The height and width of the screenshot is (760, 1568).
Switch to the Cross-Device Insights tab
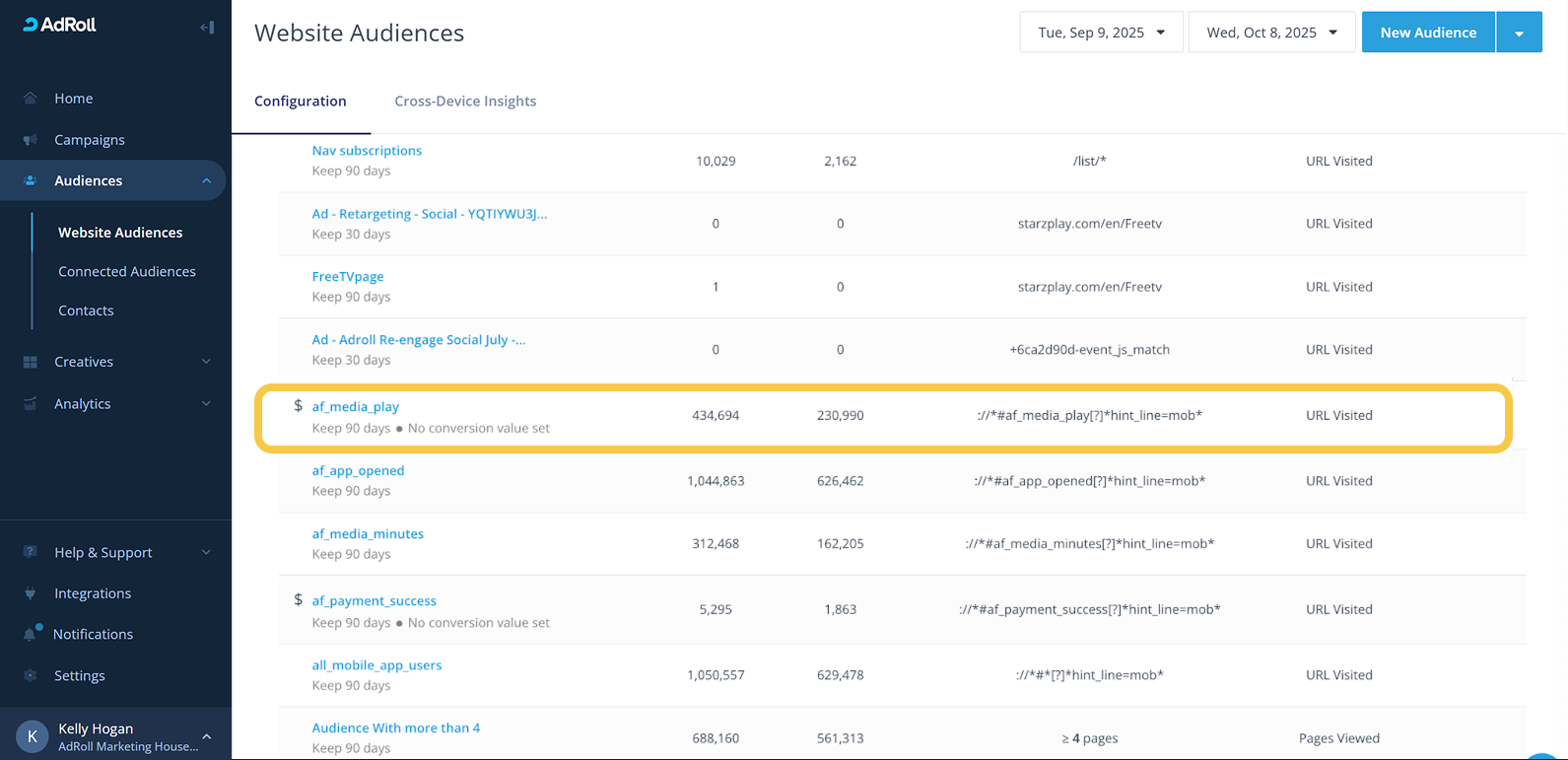click(x=465, y=102)
